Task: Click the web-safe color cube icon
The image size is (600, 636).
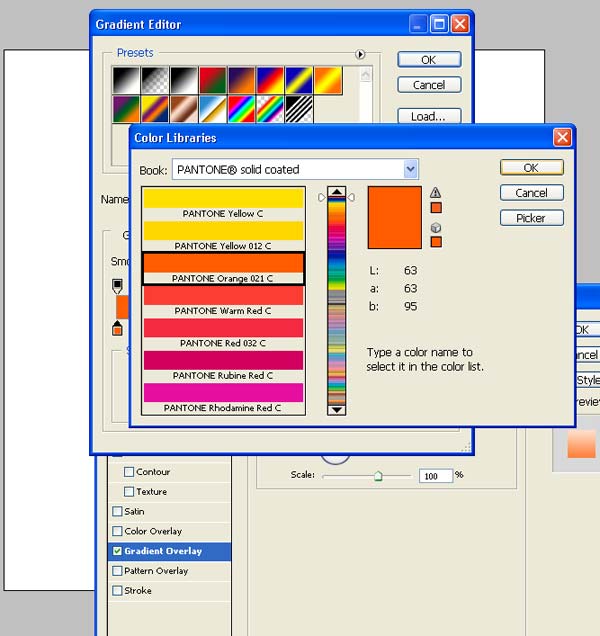Action: tap(436, 228)
